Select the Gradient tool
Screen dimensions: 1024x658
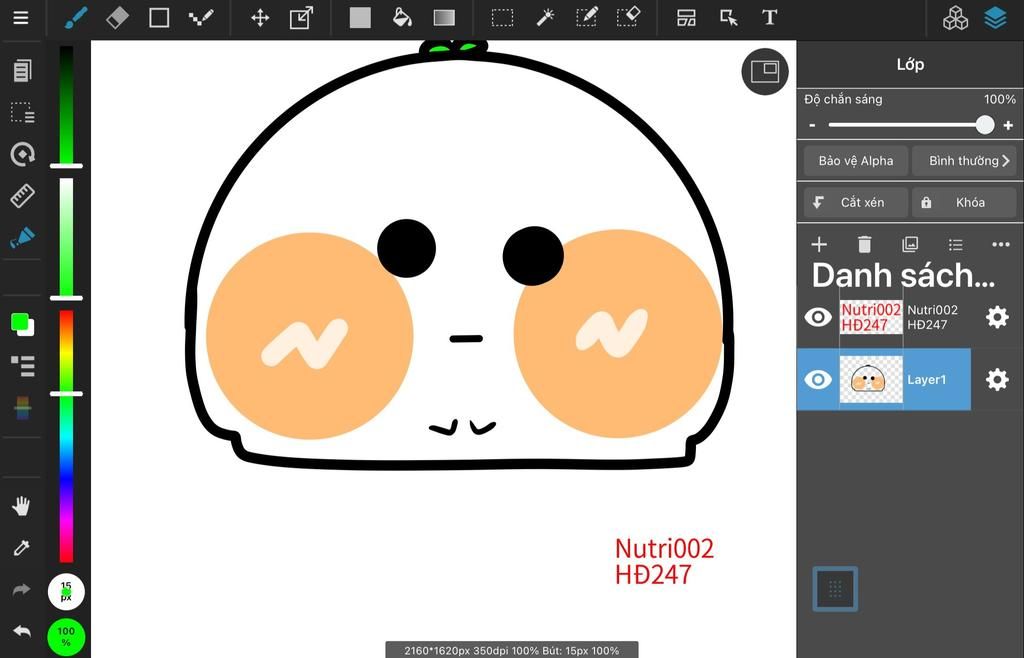[444, 18]
